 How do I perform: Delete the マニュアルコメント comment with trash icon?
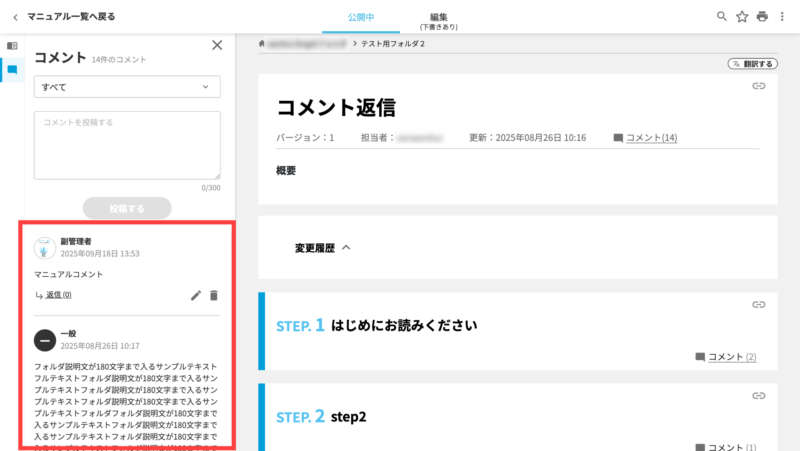[214, 295]
